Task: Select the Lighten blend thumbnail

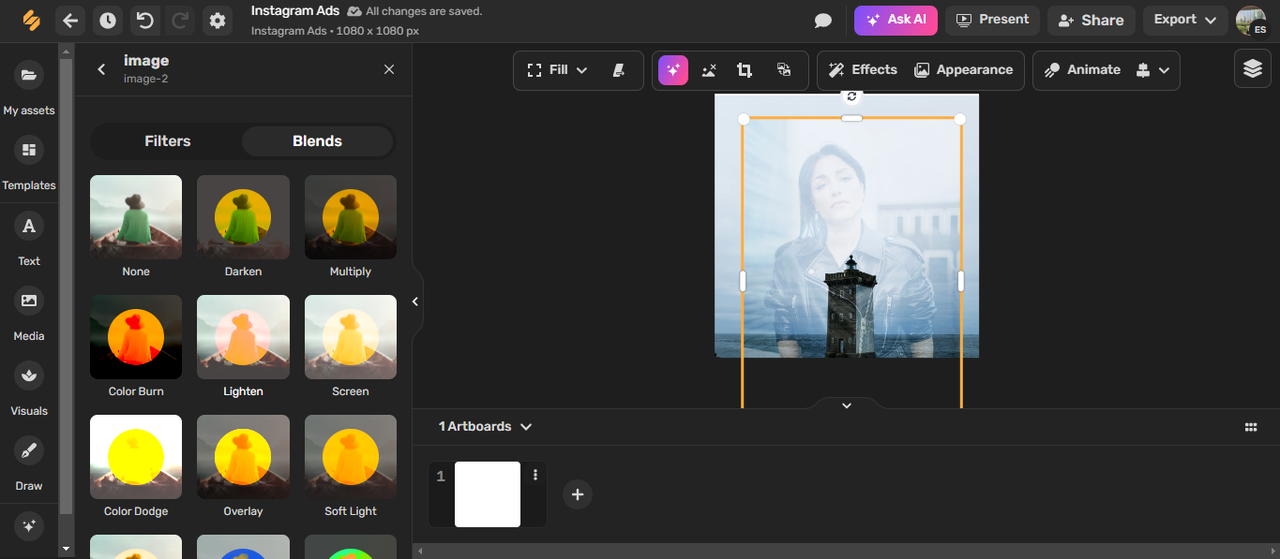Action: 243,338
